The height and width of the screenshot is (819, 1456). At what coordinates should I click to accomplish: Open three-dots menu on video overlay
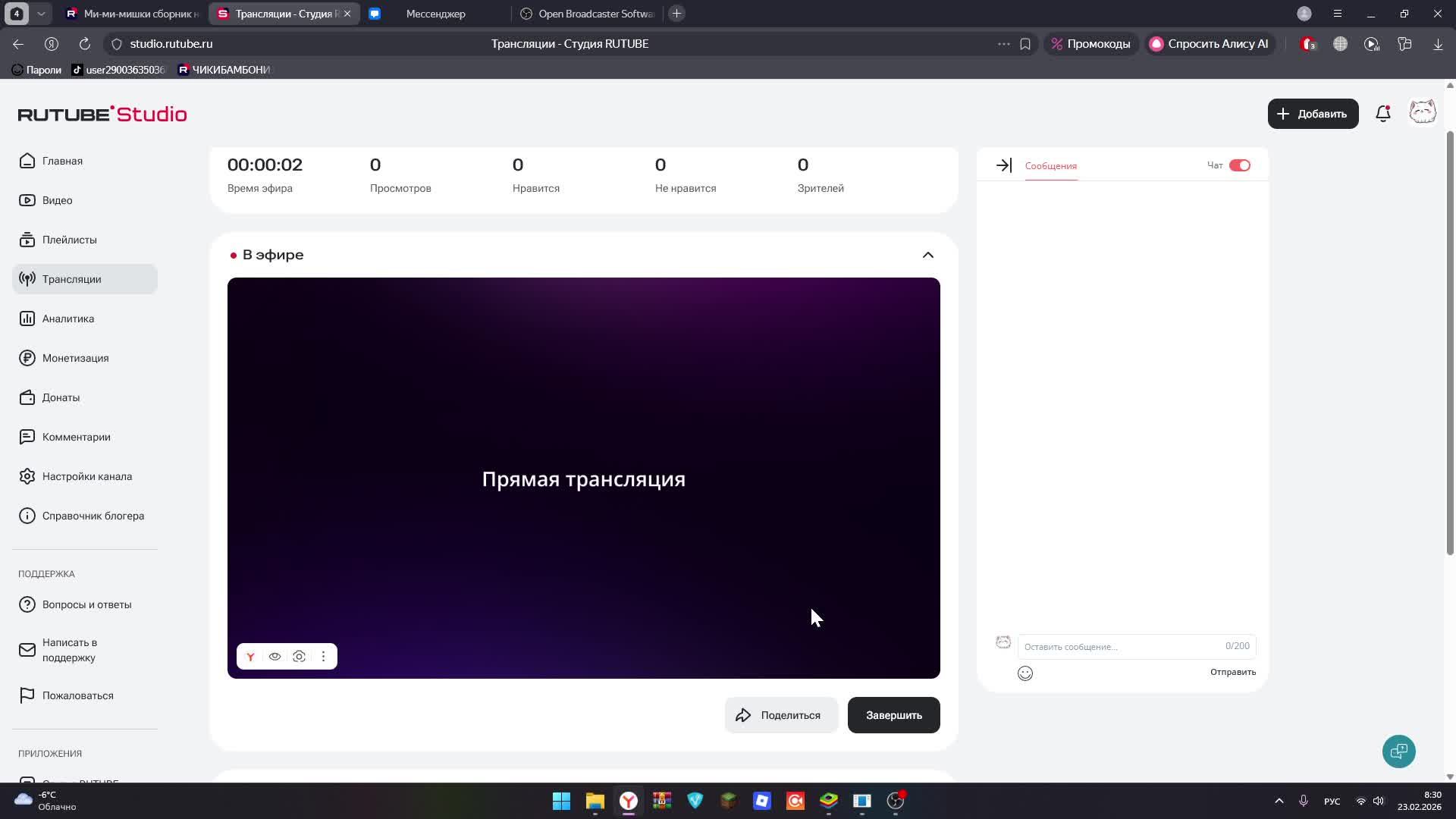pos(323,657)
